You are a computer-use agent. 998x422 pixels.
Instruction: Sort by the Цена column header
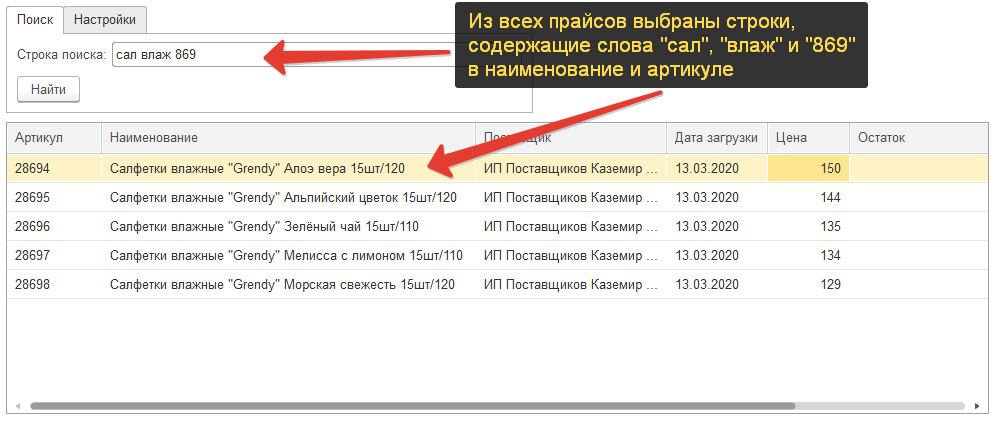(x=808, y=137)
